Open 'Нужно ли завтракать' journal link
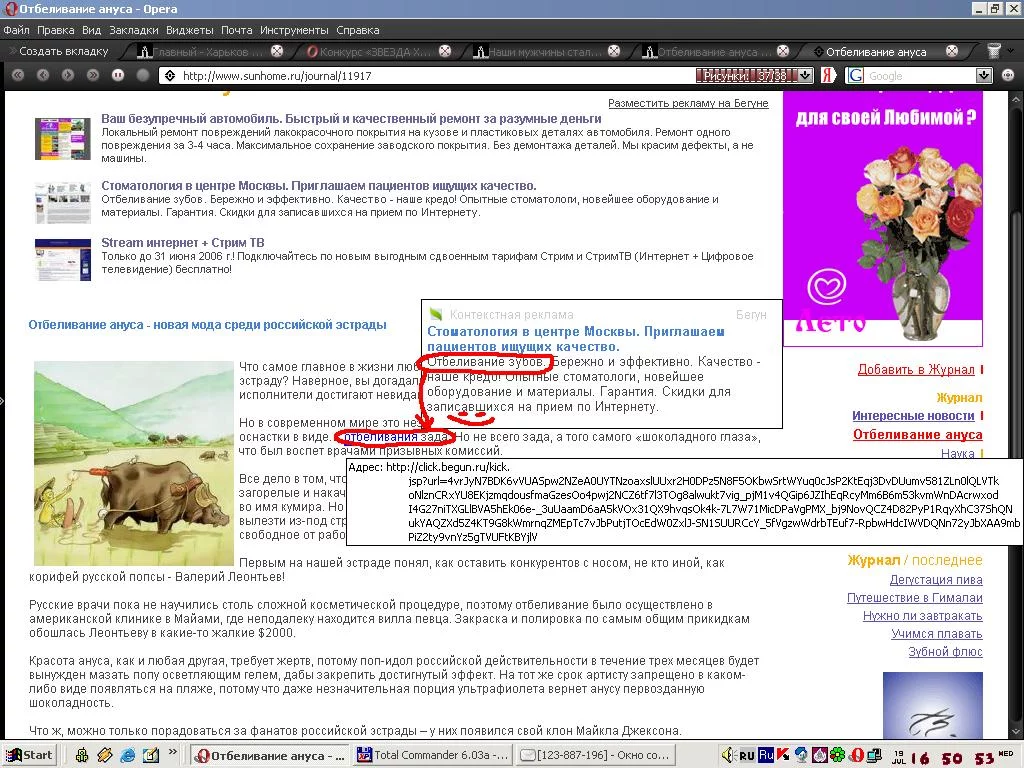The width and height of the screenshot is (1024, 768). tap(923, 616)
